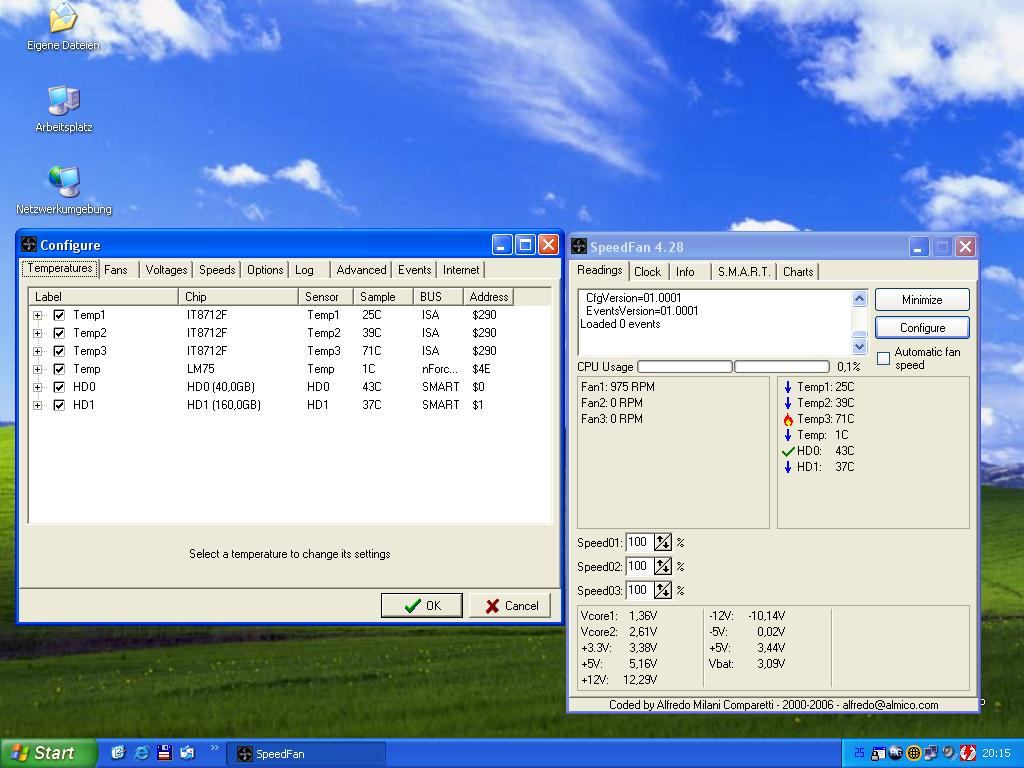
Task: Click the blue arrow beside Temp1: 25C
Action: pyautogui.click(x=788, y=387)
